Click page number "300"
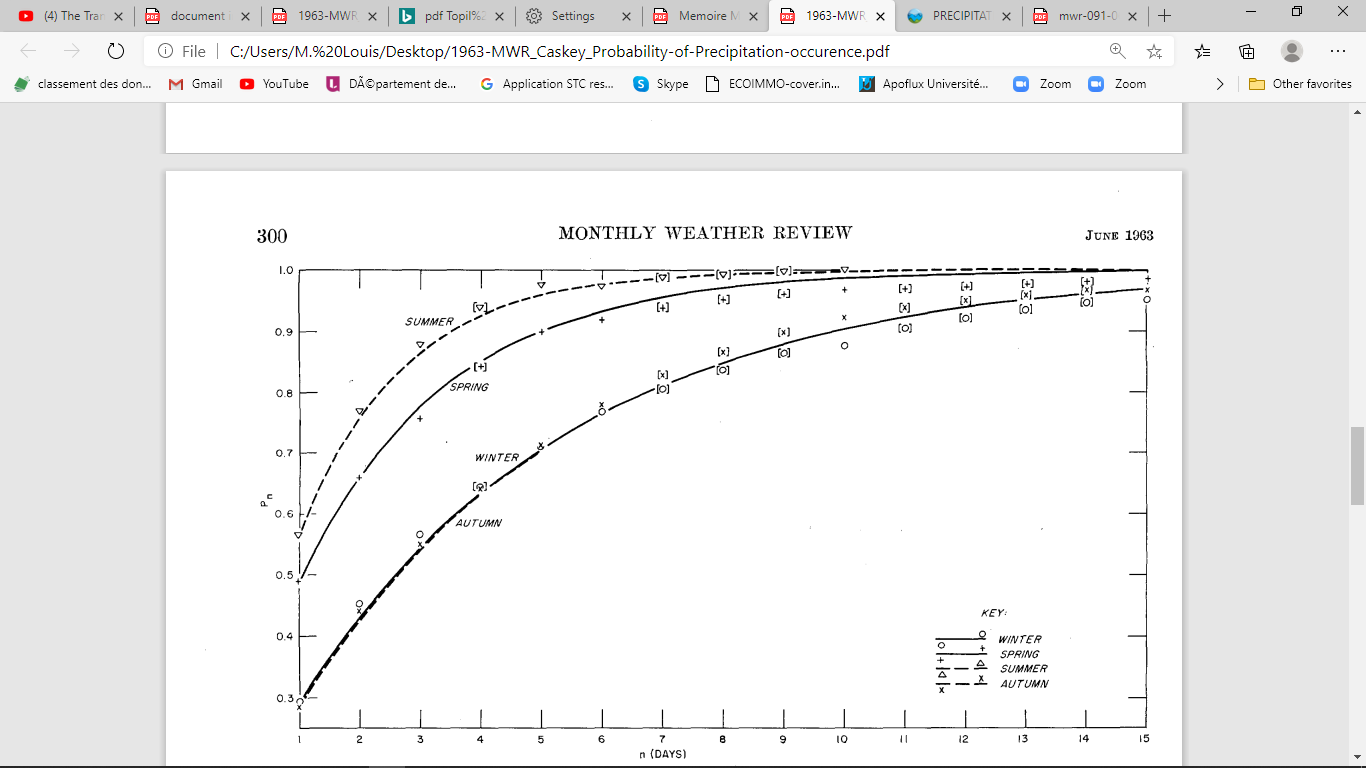Viewport: 1366px width, 768px height. point(272,236)
